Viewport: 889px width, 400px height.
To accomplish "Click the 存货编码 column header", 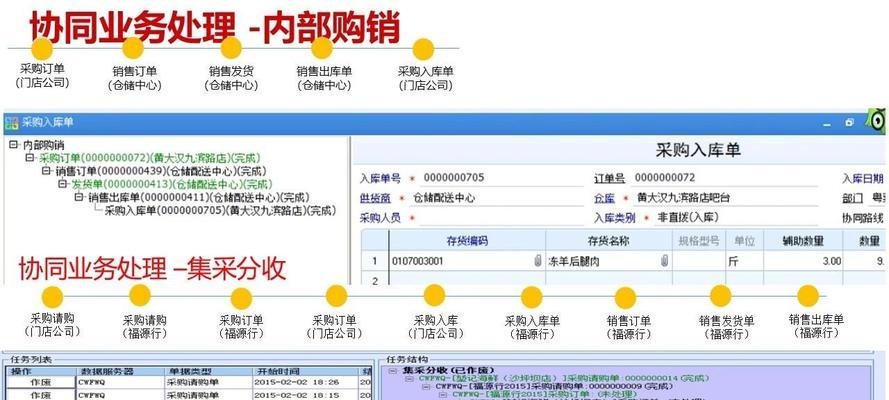I will point(467,241).
